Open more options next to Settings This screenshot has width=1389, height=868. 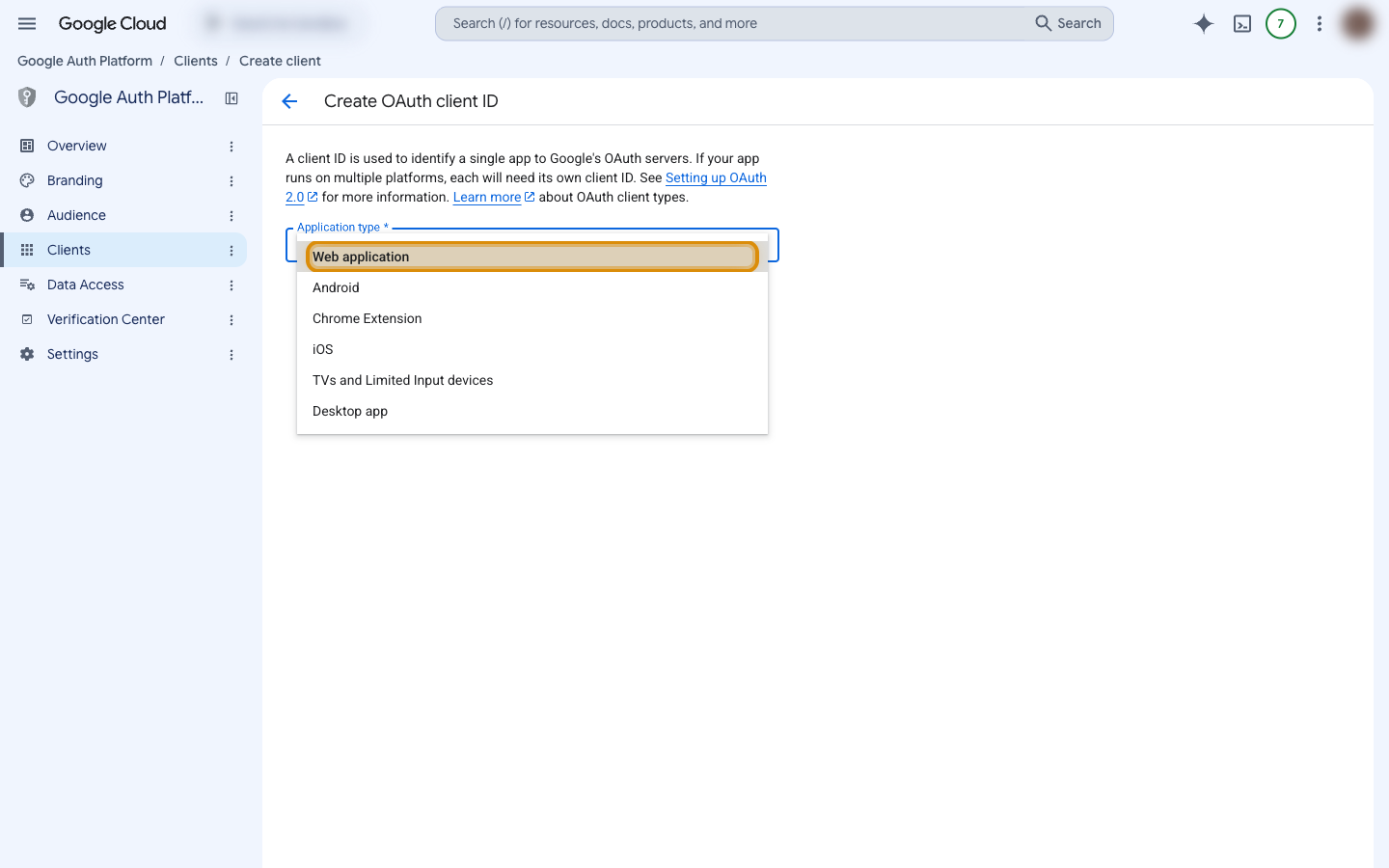(x=231, y=355)
